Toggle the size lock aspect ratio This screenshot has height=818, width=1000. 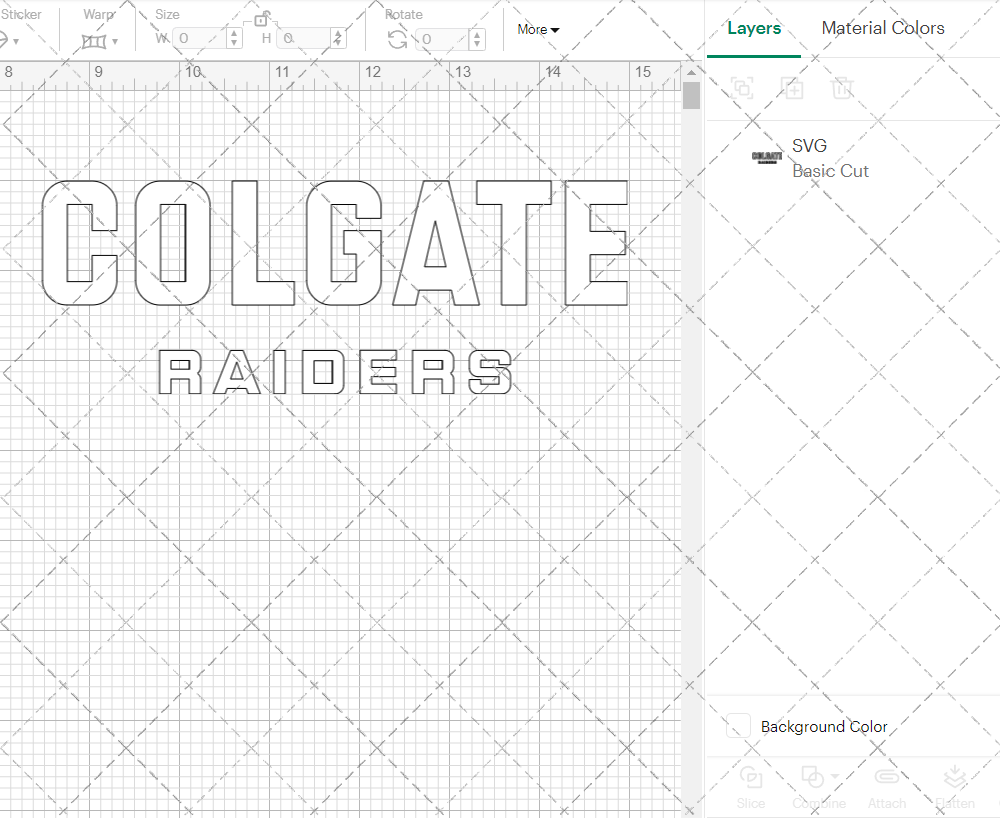click(x=262, y=18)
